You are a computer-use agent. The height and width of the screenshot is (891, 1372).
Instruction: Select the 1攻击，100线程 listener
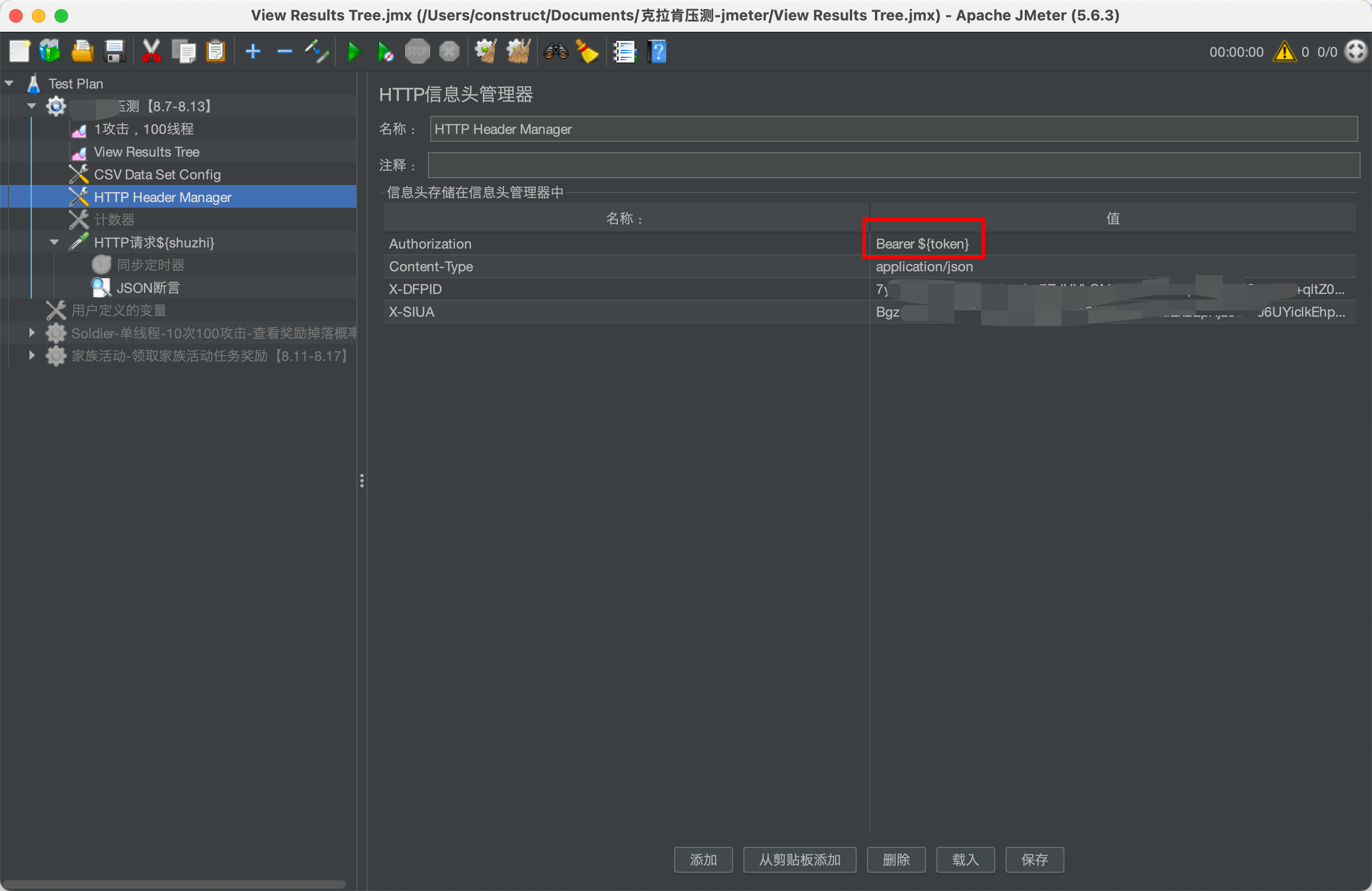click(x=144, y=129)
